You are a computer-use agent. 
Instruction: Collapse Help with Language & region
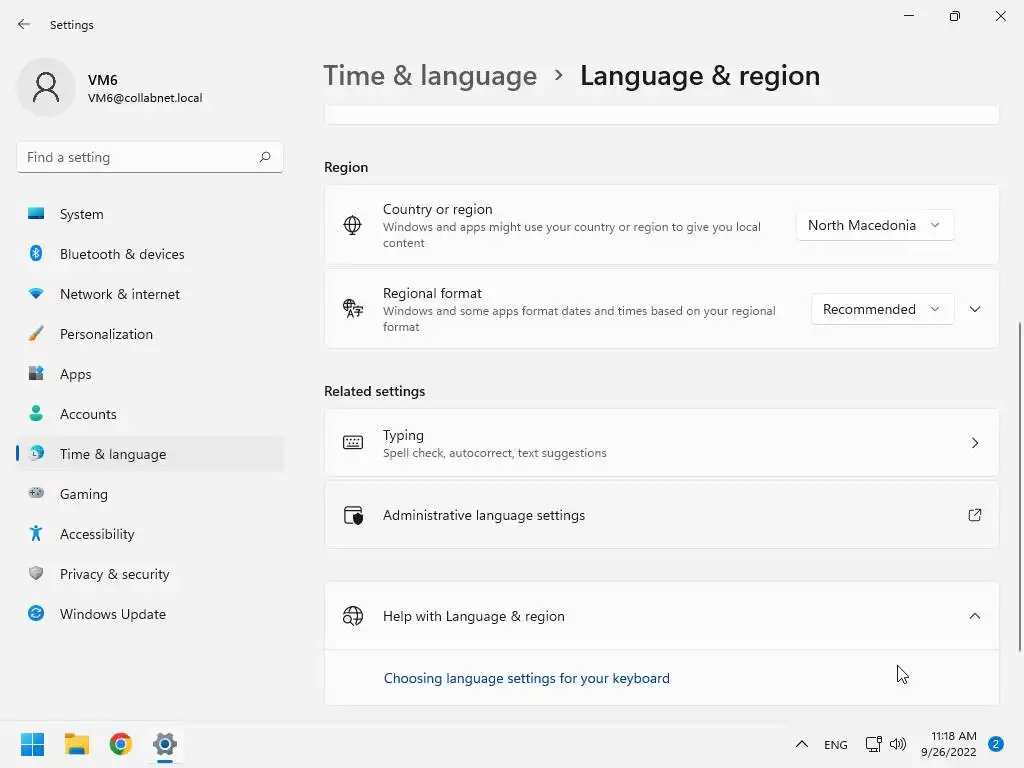point(975,616)
